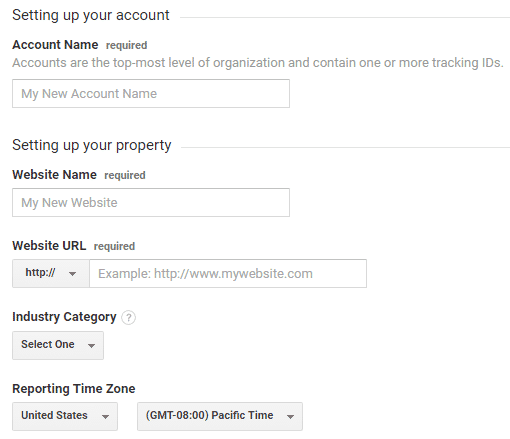Click the Account Name input field

[x=151, y=93]
